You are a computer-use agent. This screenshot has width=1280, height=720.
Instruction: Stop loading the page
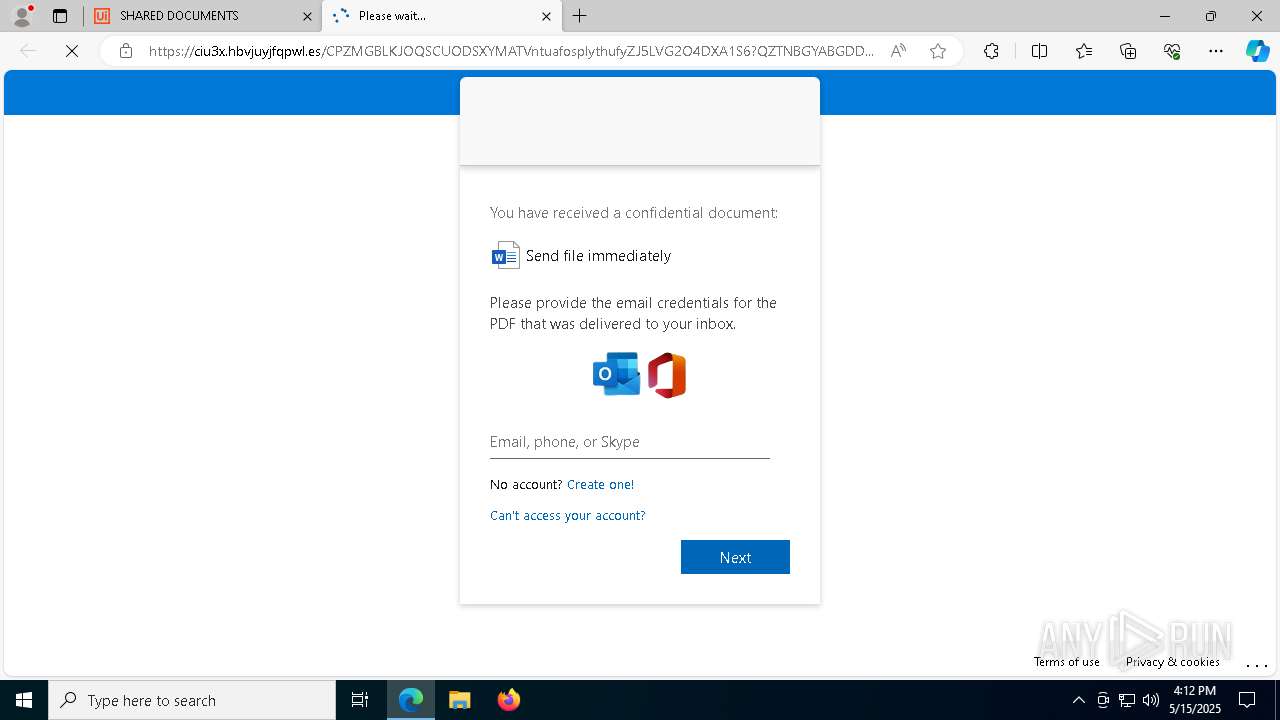[72, 51]
